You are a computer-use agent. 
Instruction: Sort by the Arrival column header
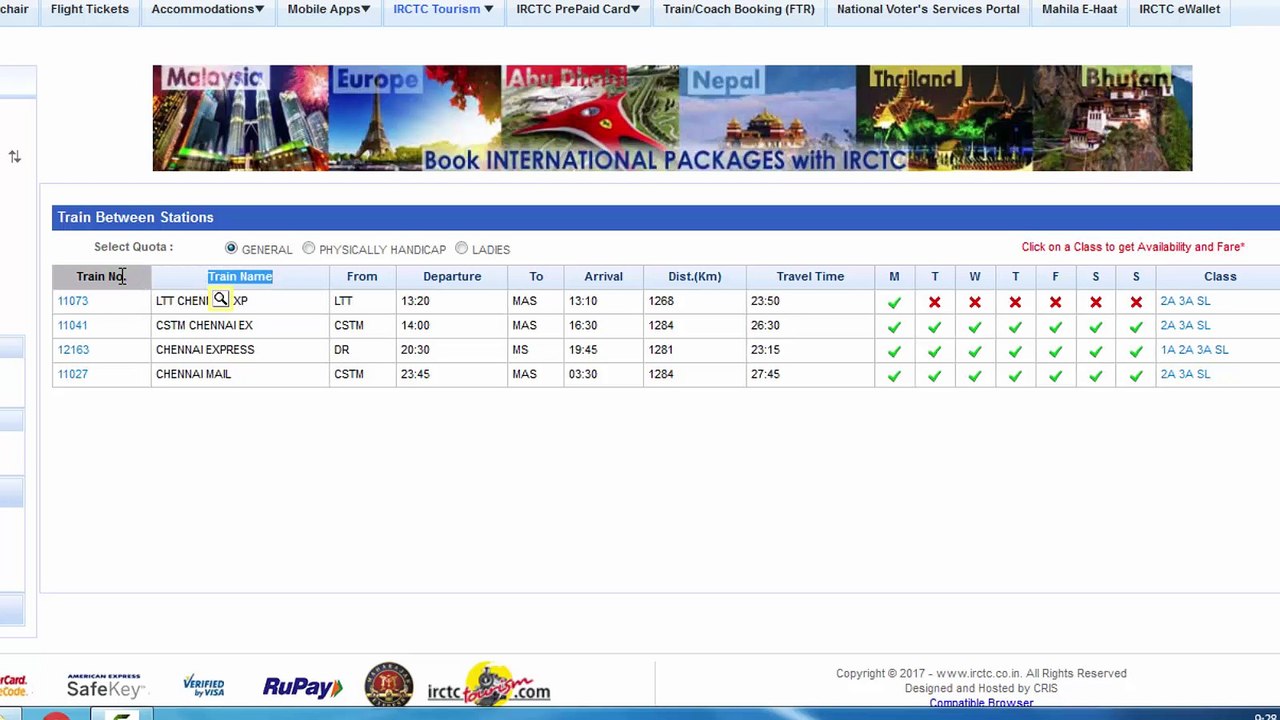coord(603,277)
